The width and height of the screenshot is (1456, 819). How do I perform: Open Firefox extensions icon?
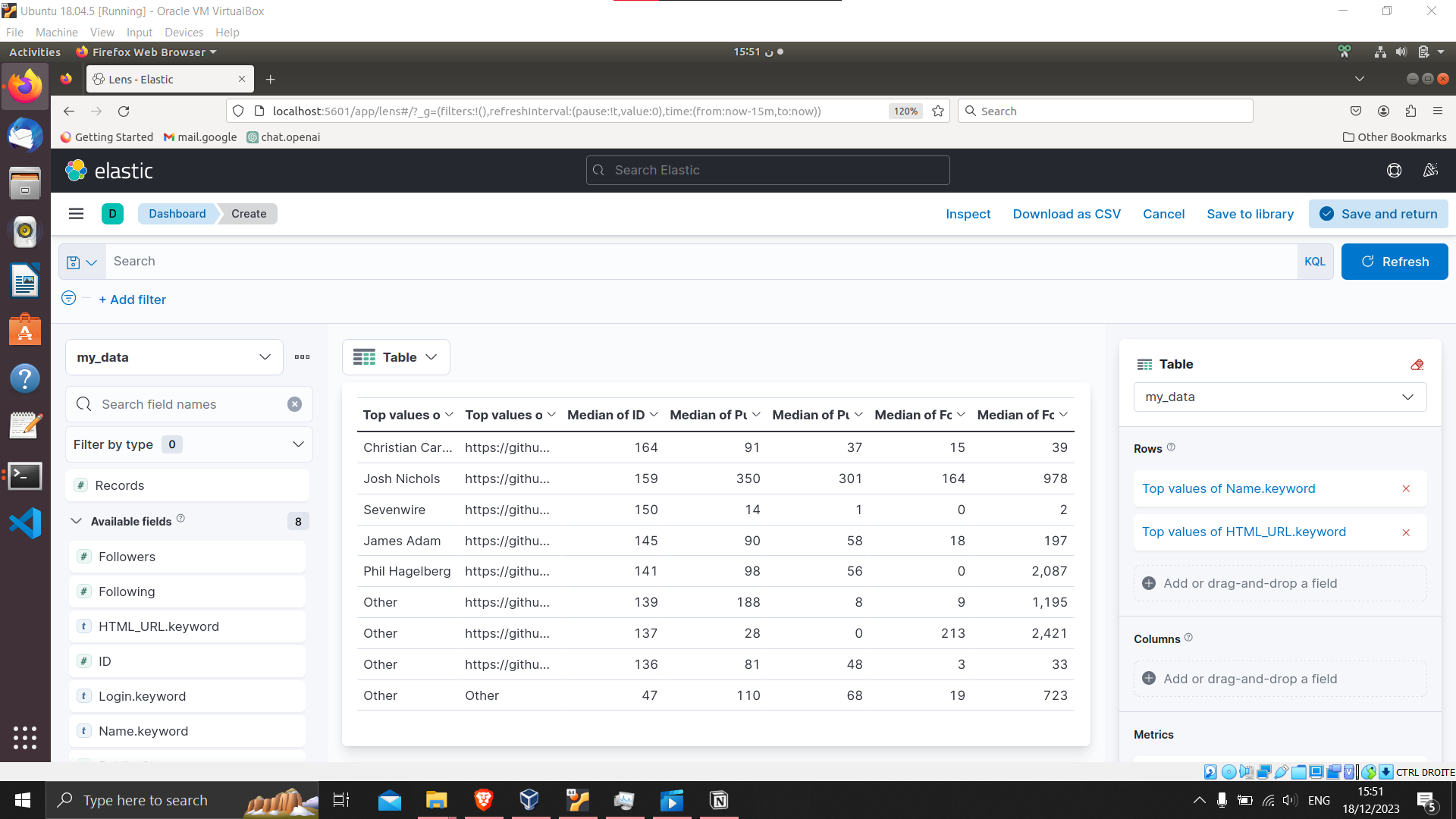coord(1410,111)
